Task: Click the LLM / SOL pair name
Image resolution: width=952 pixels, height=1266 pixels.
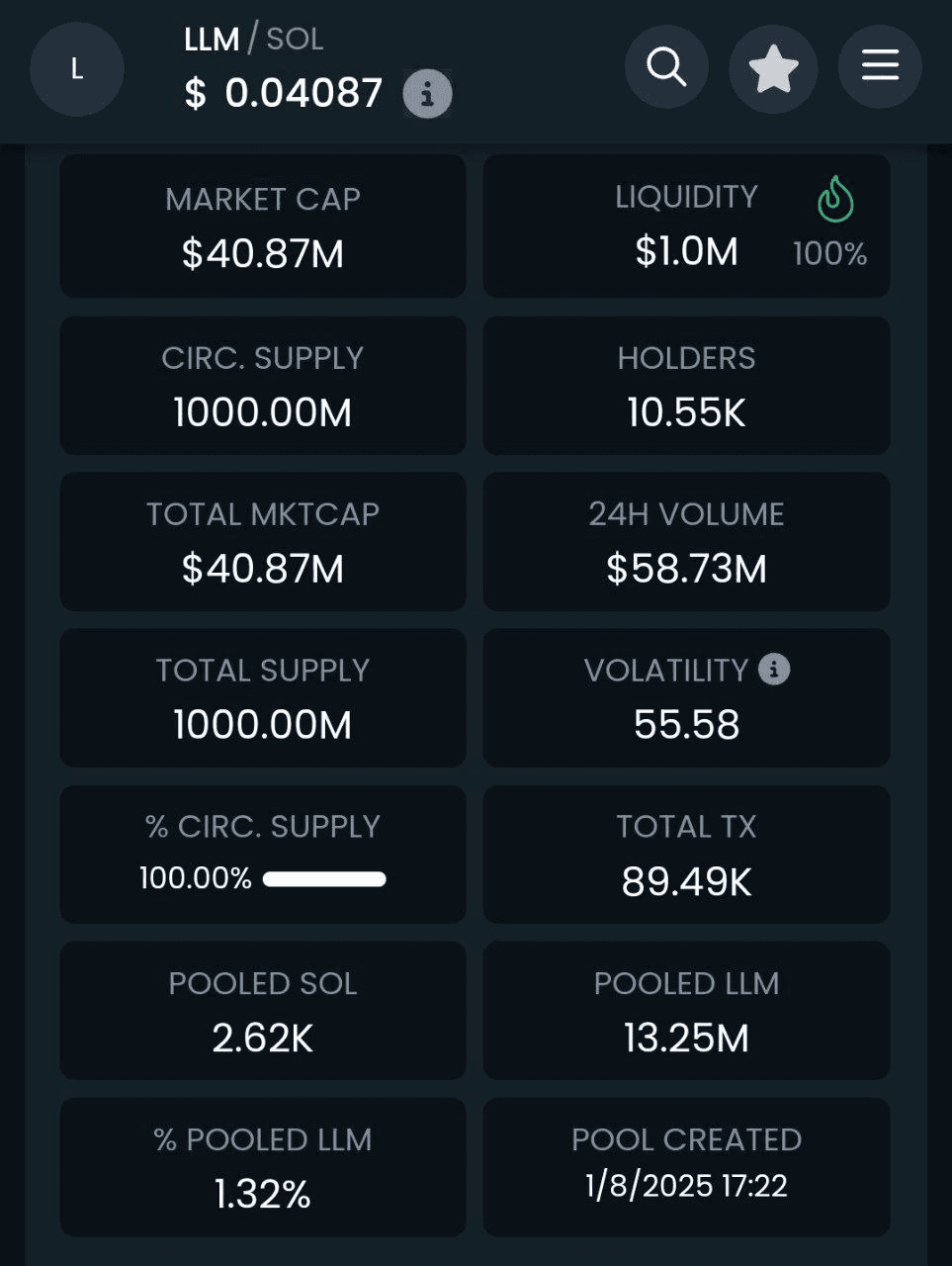Action: pos(254,39)
